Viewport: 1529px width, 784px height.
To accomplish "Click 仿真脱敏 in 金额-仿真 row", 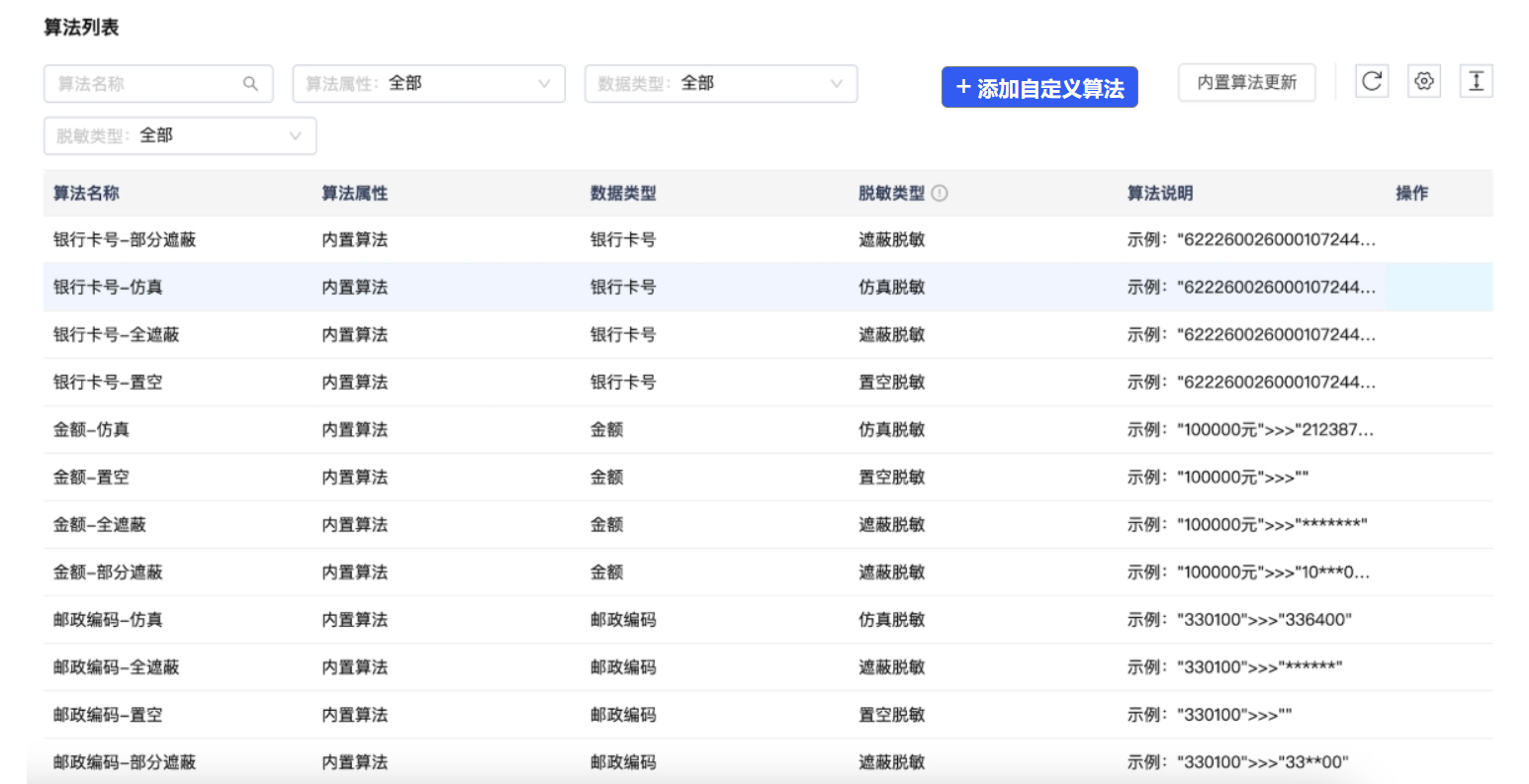I will coord(892,430).
